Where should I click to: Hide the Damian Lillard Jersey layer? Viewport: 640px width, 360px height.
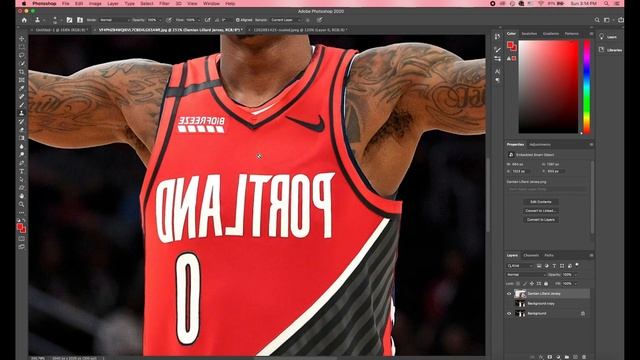coord(509,294)
